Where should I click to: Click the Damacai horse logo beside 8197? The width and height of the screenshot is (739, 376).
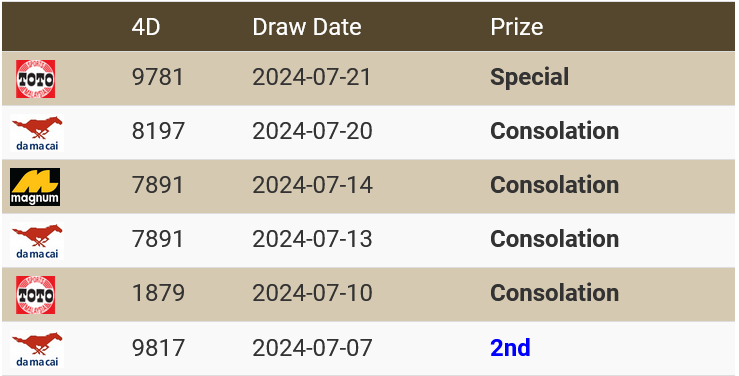point(37,133)
